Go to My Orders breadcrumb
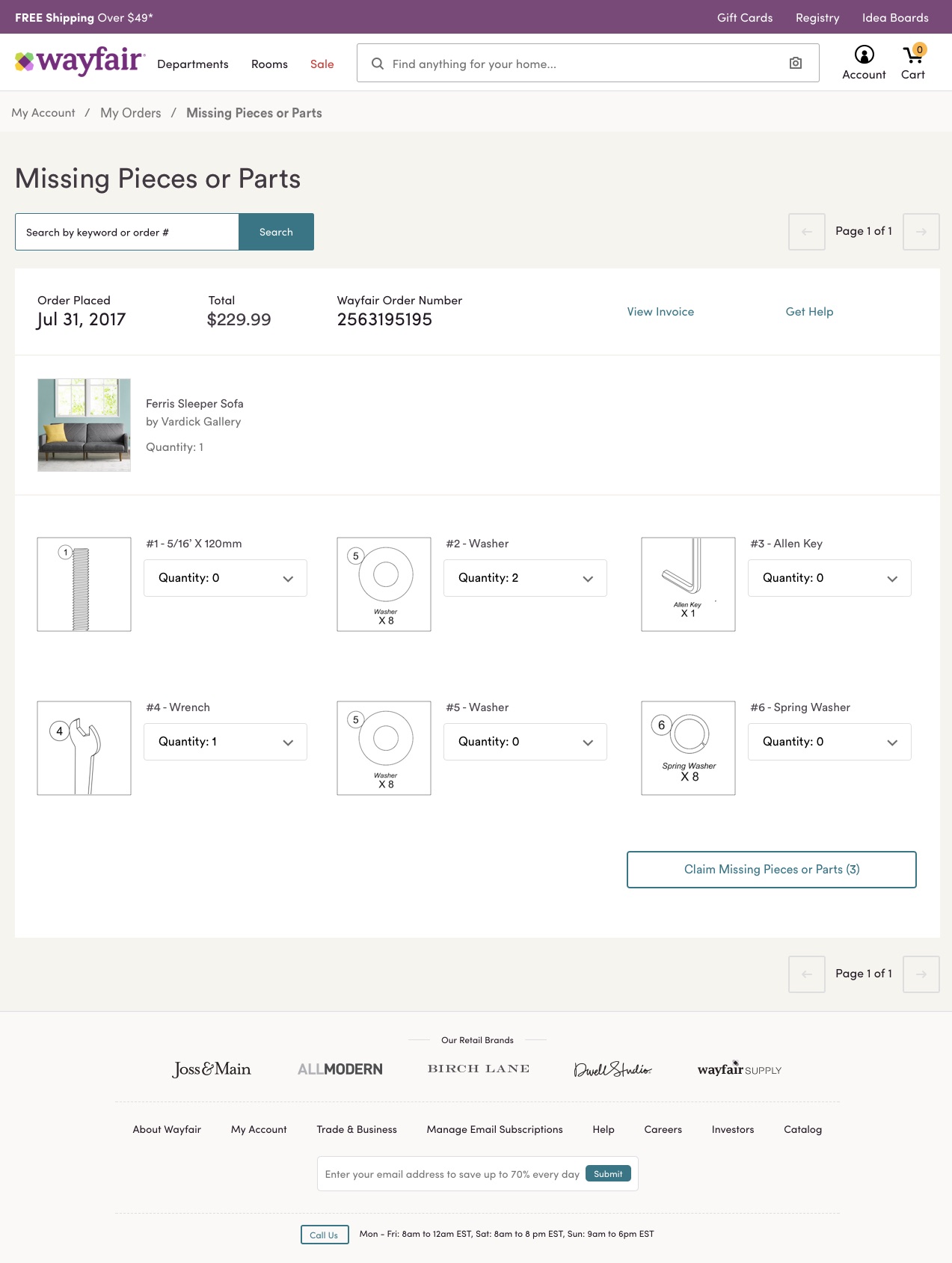Screen dimensions: 952x1263 click(x=131, y=113)
